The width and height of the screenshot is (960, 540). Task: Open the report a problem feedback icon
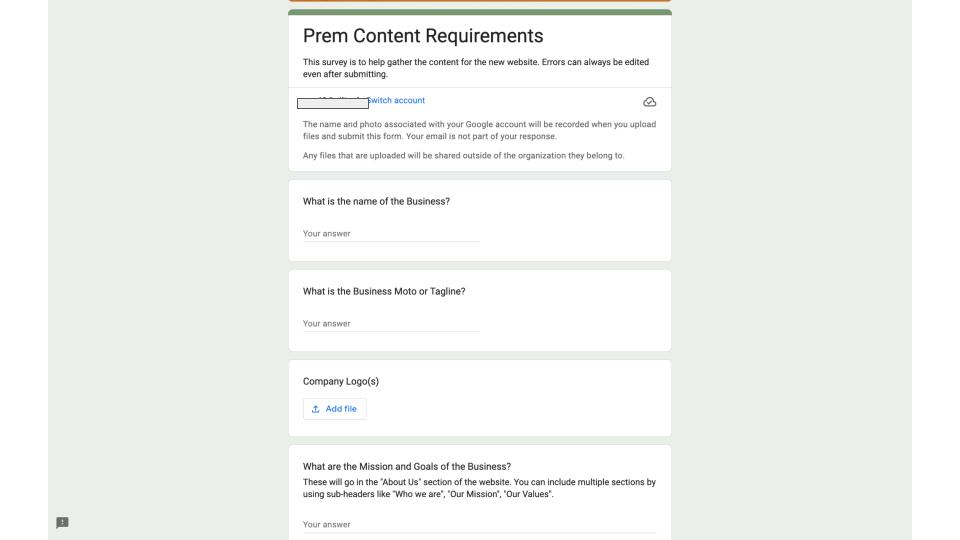62,522
